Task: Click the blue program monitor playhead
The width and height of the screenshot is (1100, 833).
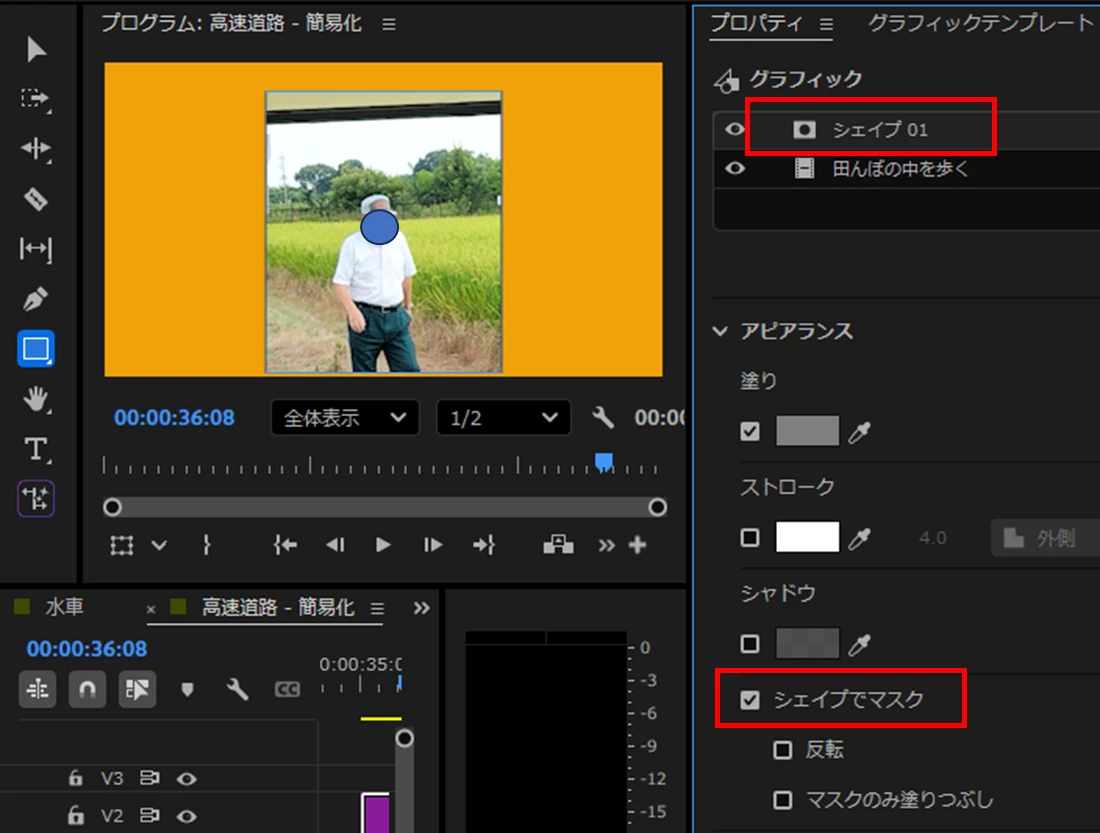Action: click(x=603, y=462)
